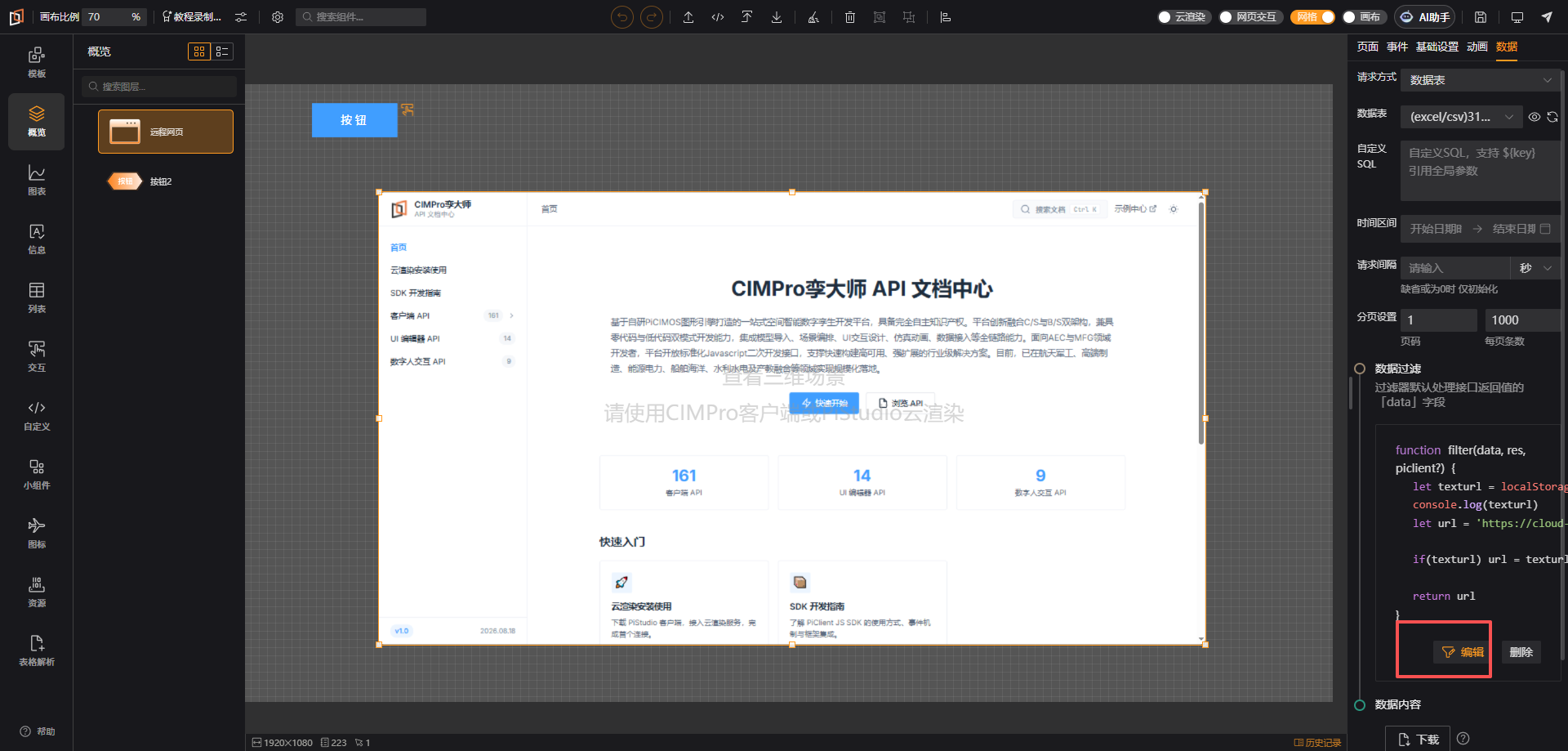The height and width of the screenshot is (751, 1568).
Task: Open the 秒 time unit dropdown
Action: pos(1535,268)
